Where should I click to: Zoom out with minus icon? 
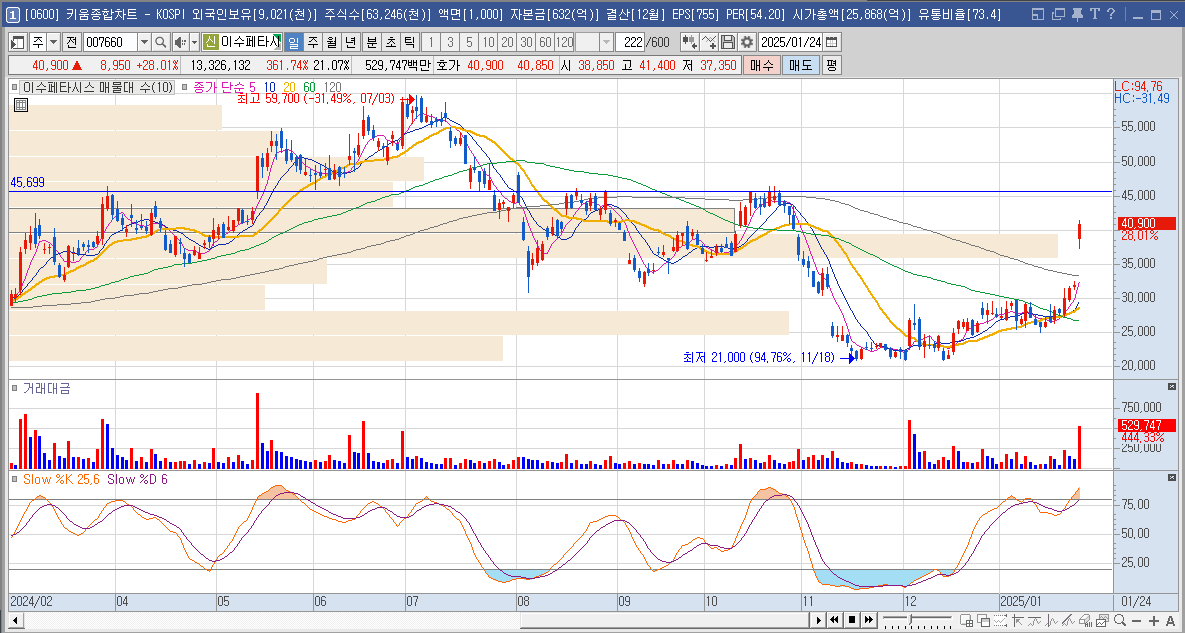point(1136,621)
